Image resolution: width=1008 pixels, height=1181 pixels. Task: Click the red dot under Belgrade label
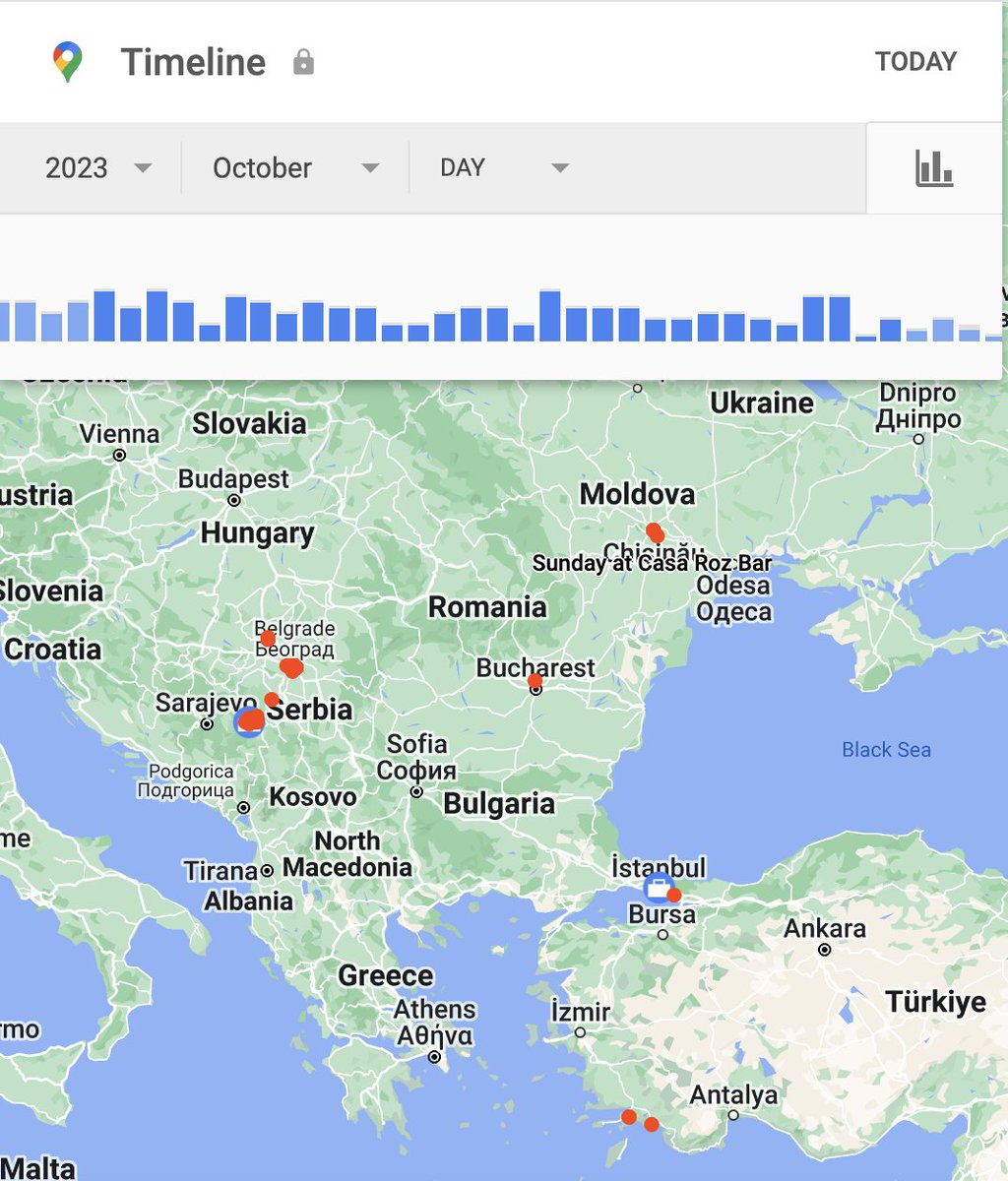coord(267,639)
